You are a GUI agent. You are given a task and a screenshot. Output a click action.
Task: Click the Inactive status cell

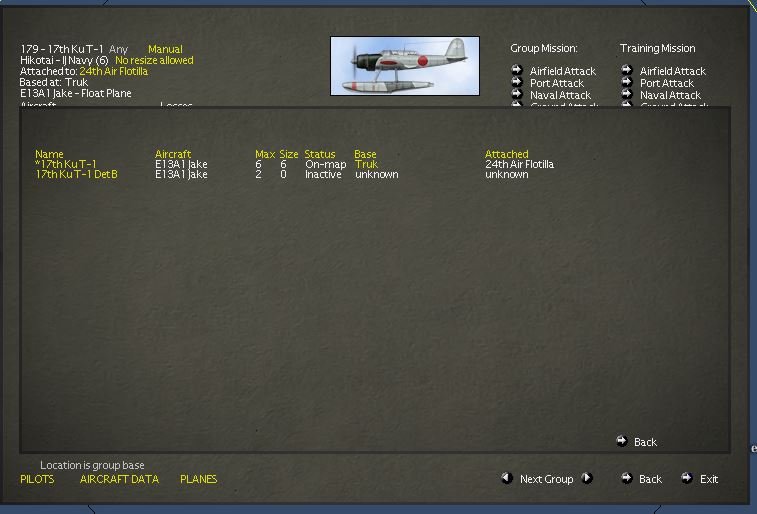323,174
